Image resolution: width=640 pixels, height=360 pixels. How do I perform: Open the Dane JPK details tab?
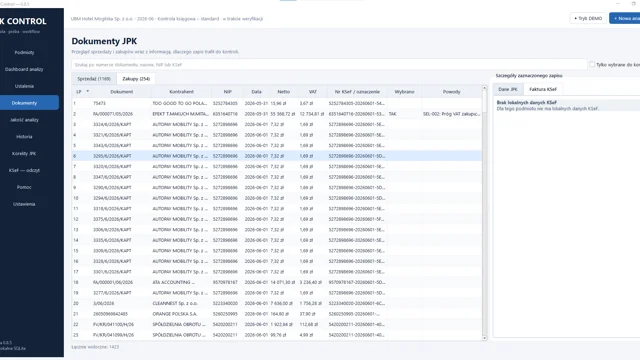[x=508, y=89]
